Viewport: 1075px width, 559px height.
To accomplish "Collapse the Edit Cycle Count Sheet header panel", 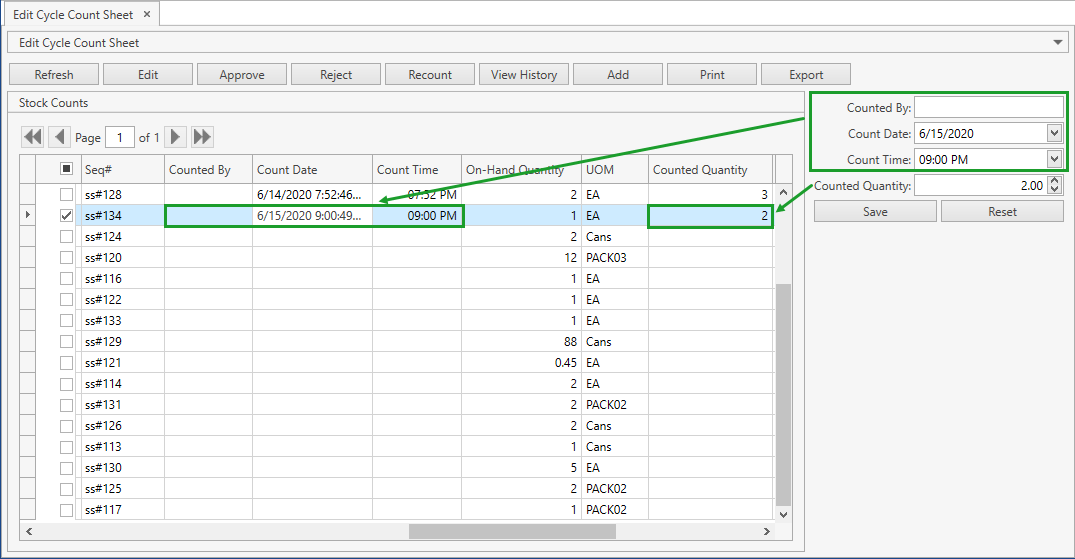I will click(1059, 43).
